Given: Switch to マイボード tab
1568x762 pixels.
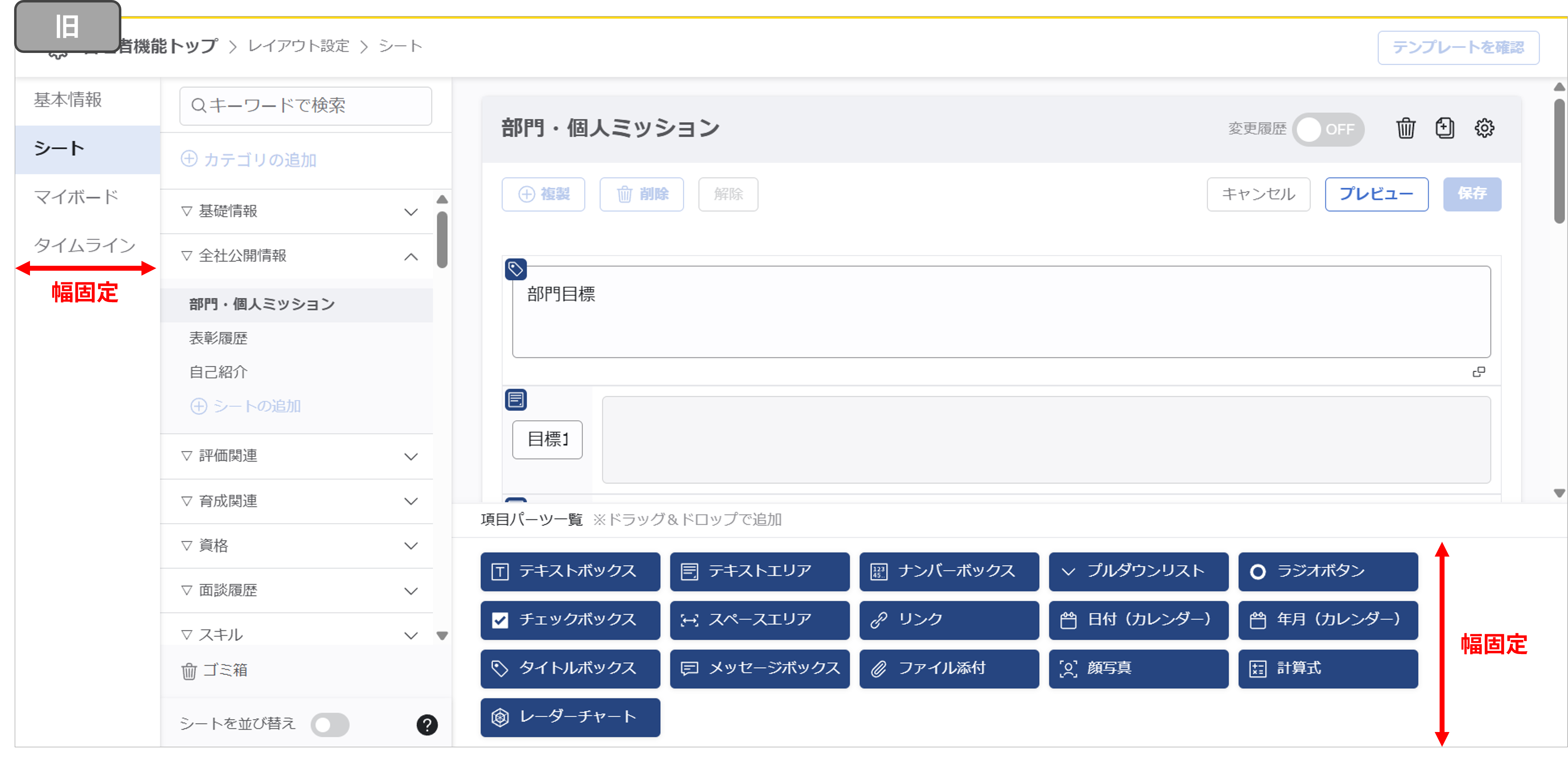Looking at the screenshot, I should [76, 197].
